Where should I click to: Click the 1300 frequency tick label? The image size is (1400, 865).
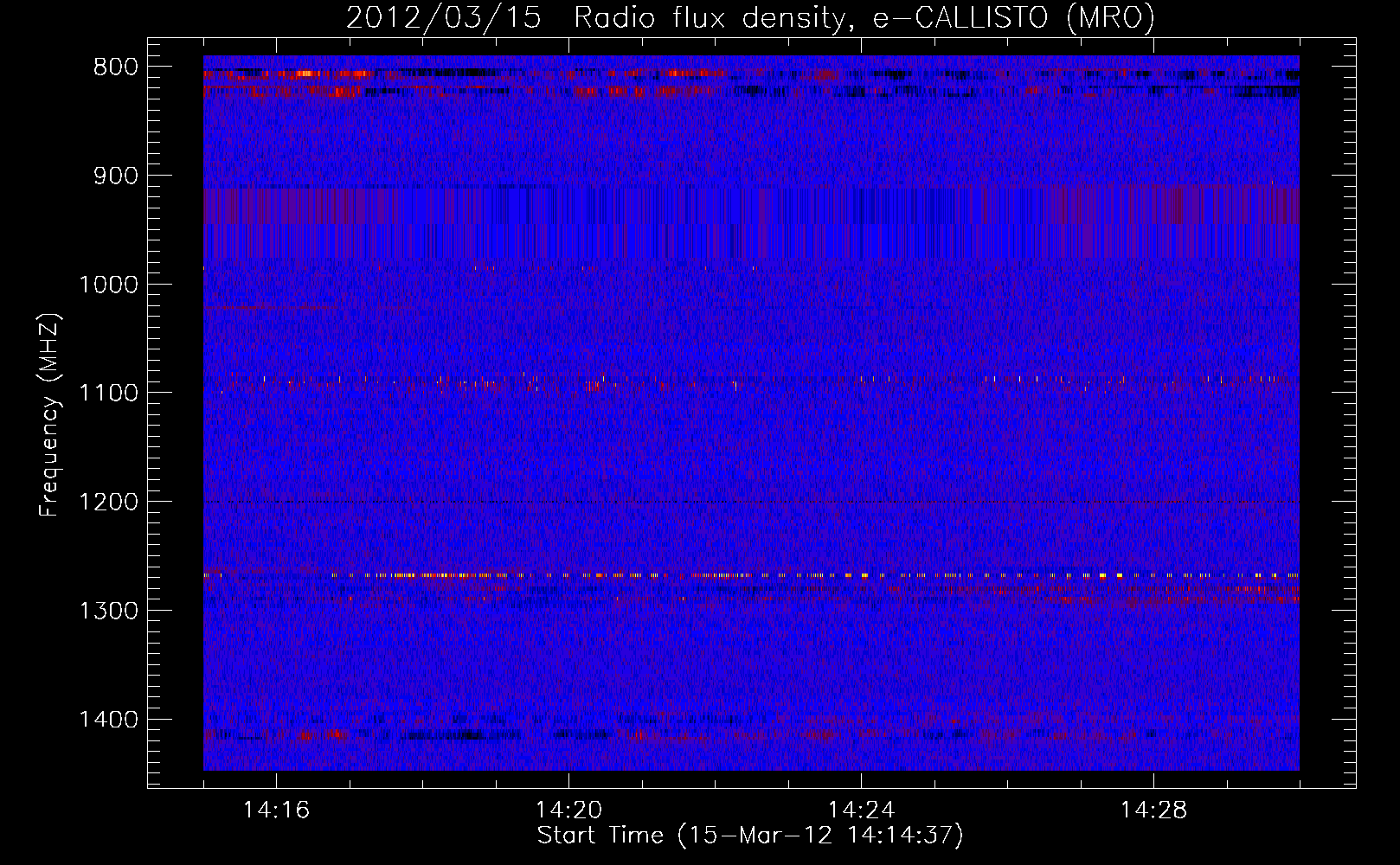click(108, 611)
